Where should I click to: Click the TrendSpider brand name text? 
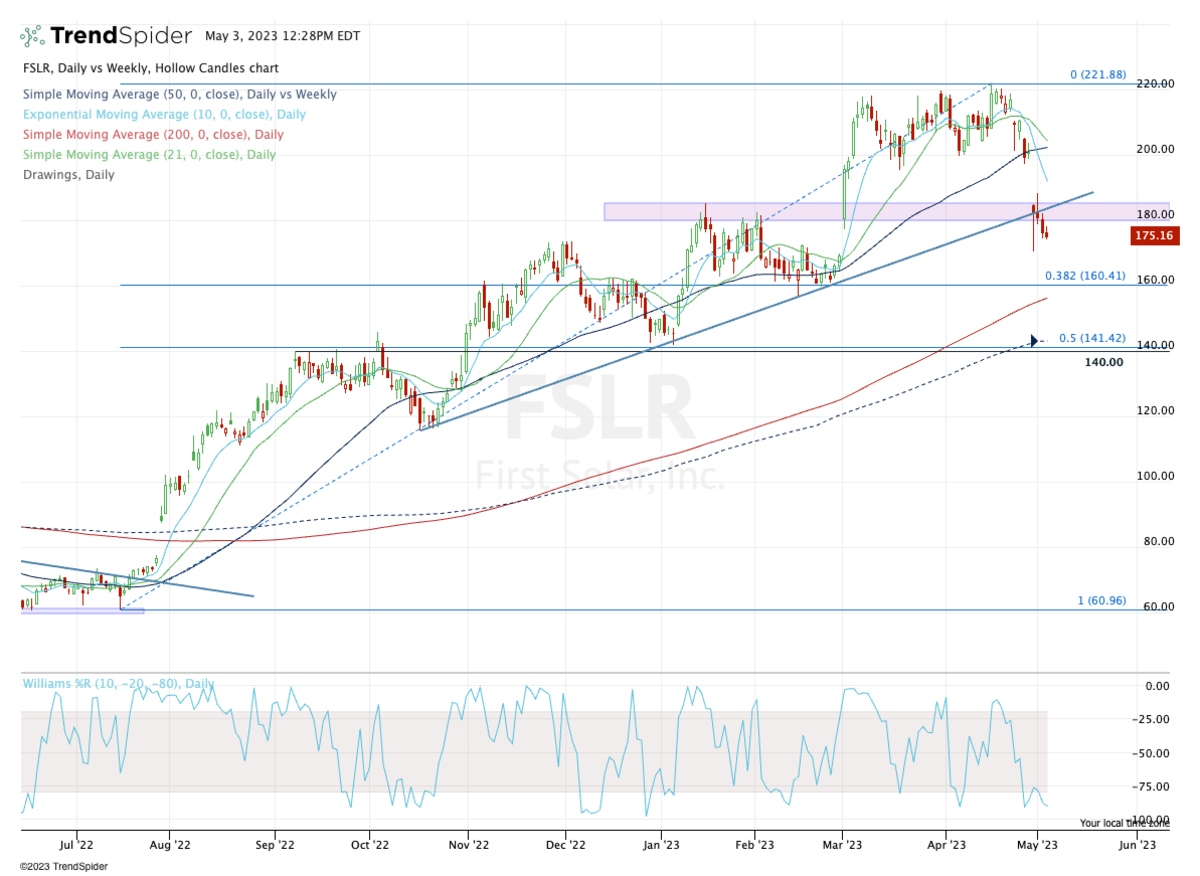click(120, 36)
